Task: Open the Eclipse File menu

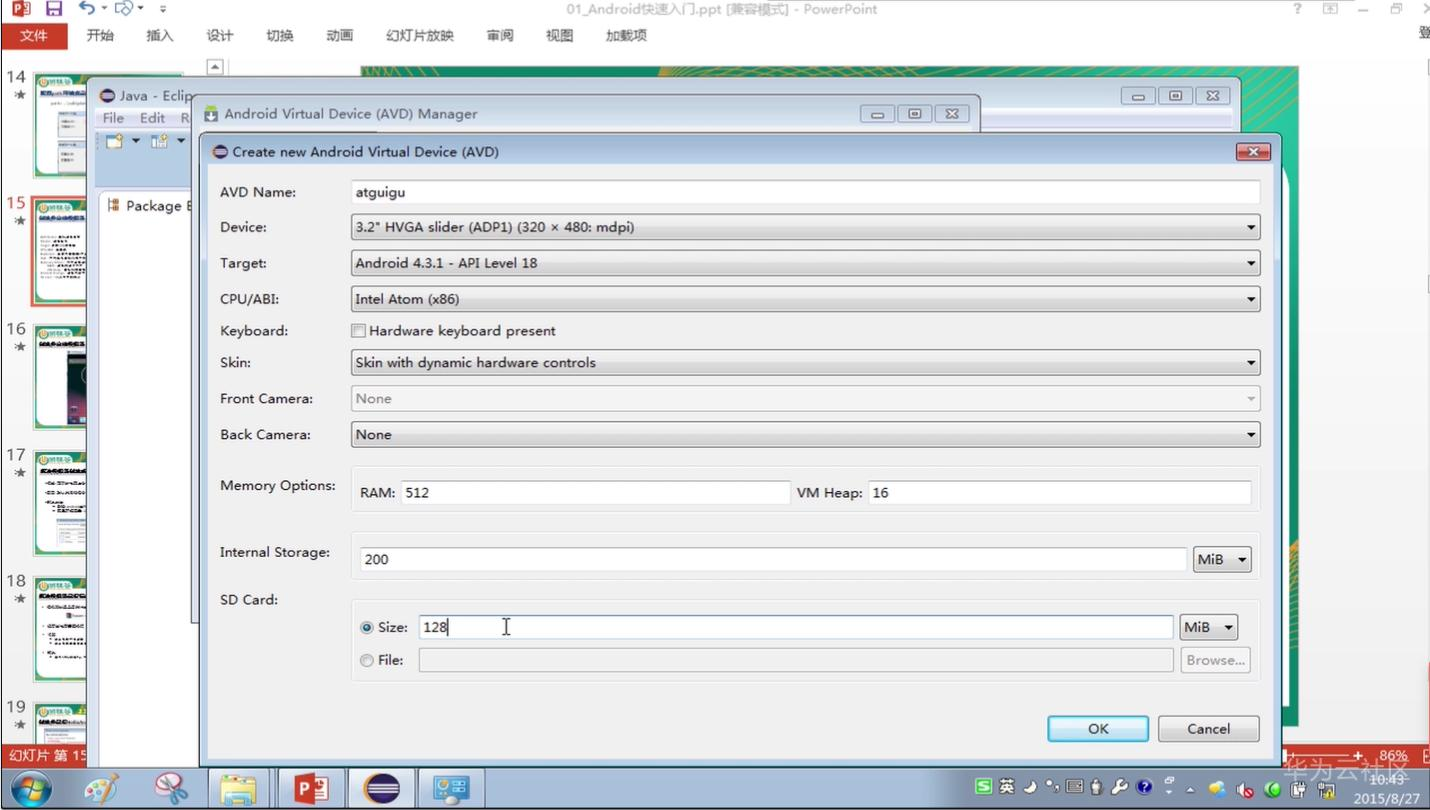Action: coord(113,118)
